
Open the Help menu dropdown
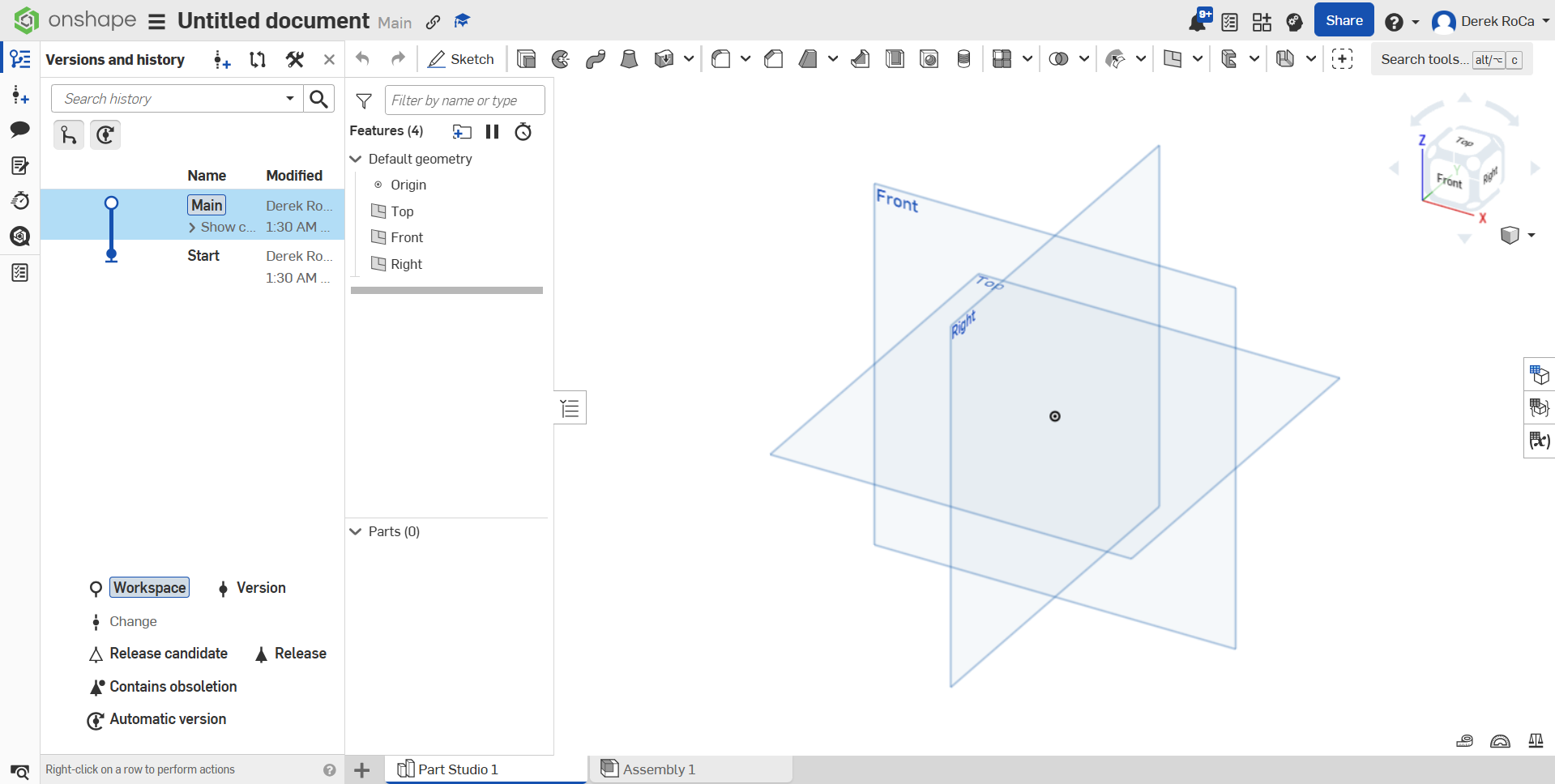tap(1402, 22)
